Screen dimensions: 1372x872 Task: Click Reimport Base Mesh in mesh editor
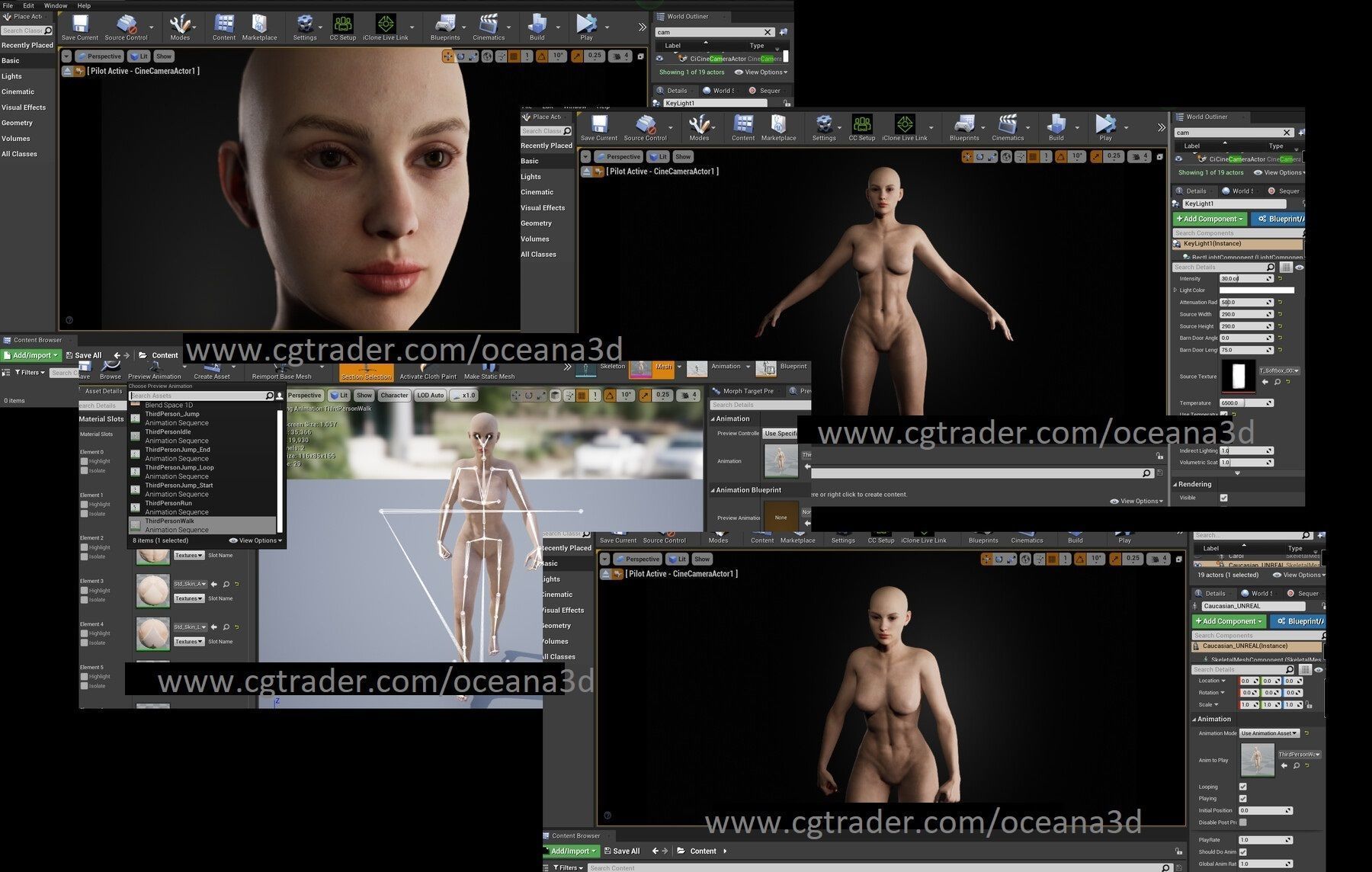coord(281,373)
